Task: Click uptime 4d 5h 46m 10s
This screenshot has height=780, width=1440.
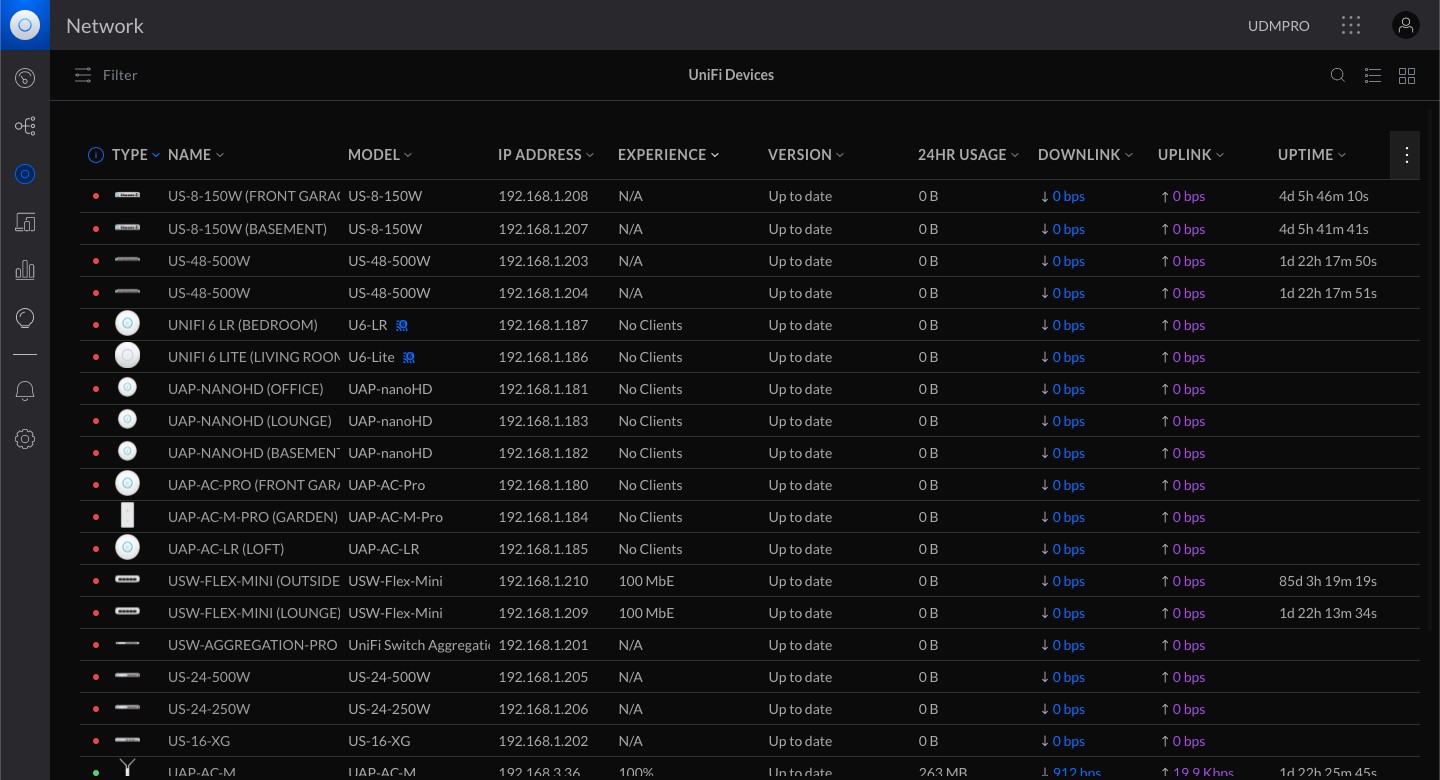Action: [1324, 196]
